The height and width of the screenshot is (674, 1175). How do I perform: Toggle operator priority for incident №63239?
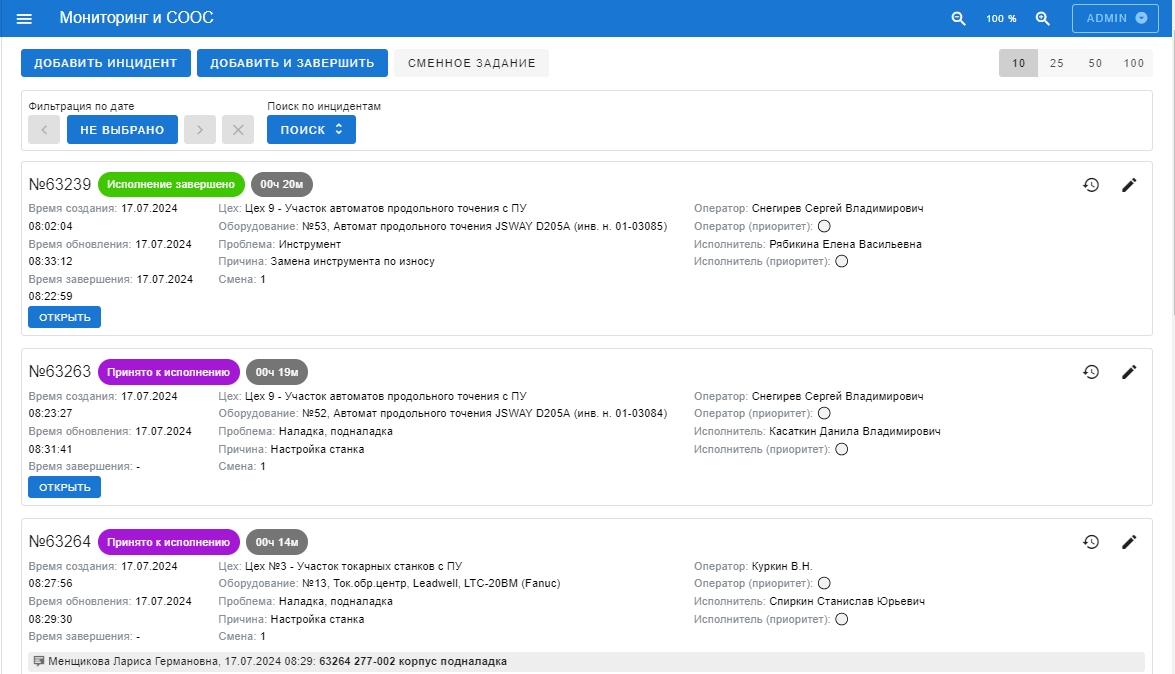click(824, 227)
